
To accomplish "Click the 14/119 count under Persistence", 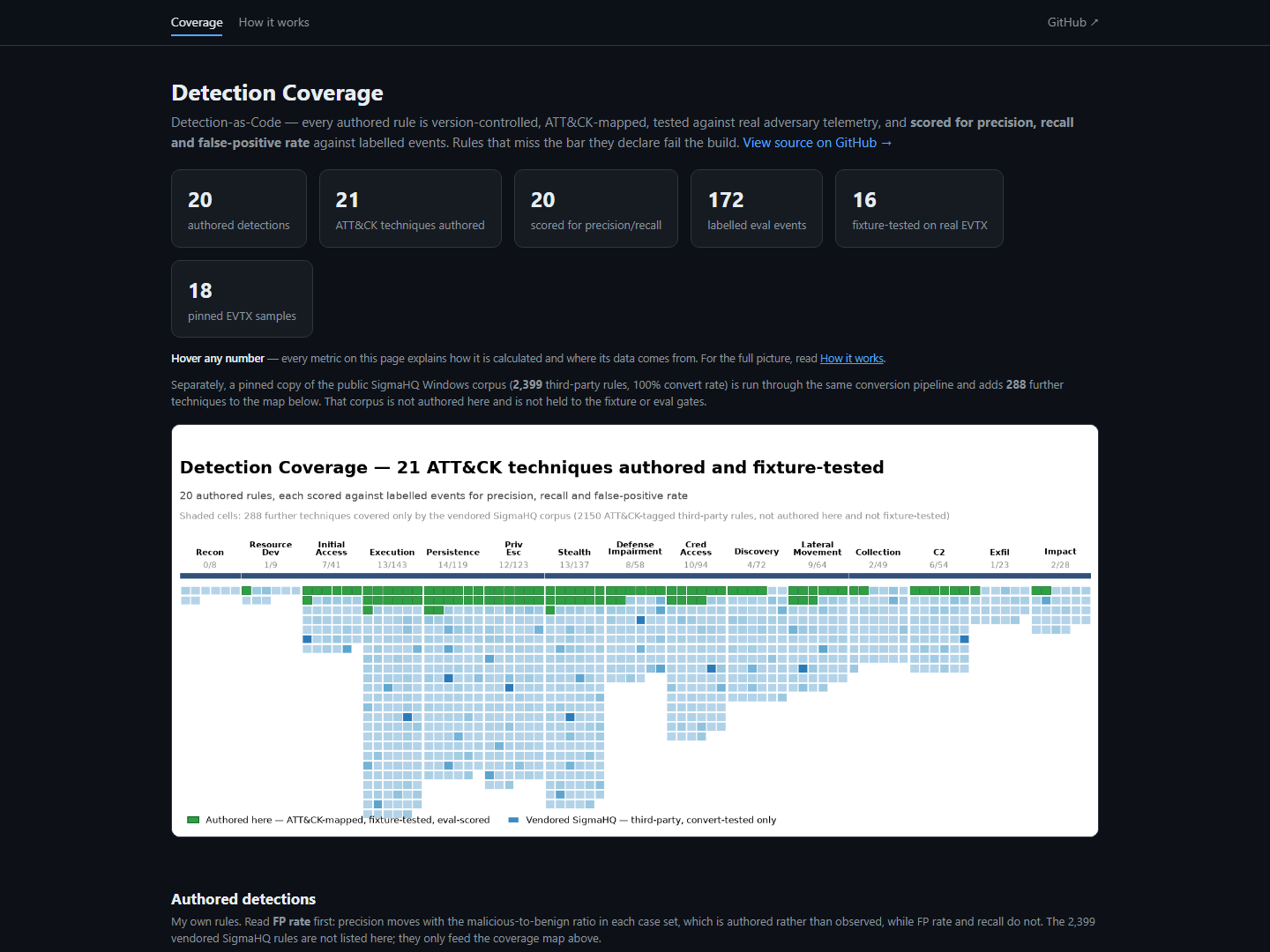I will pos(453,565).
